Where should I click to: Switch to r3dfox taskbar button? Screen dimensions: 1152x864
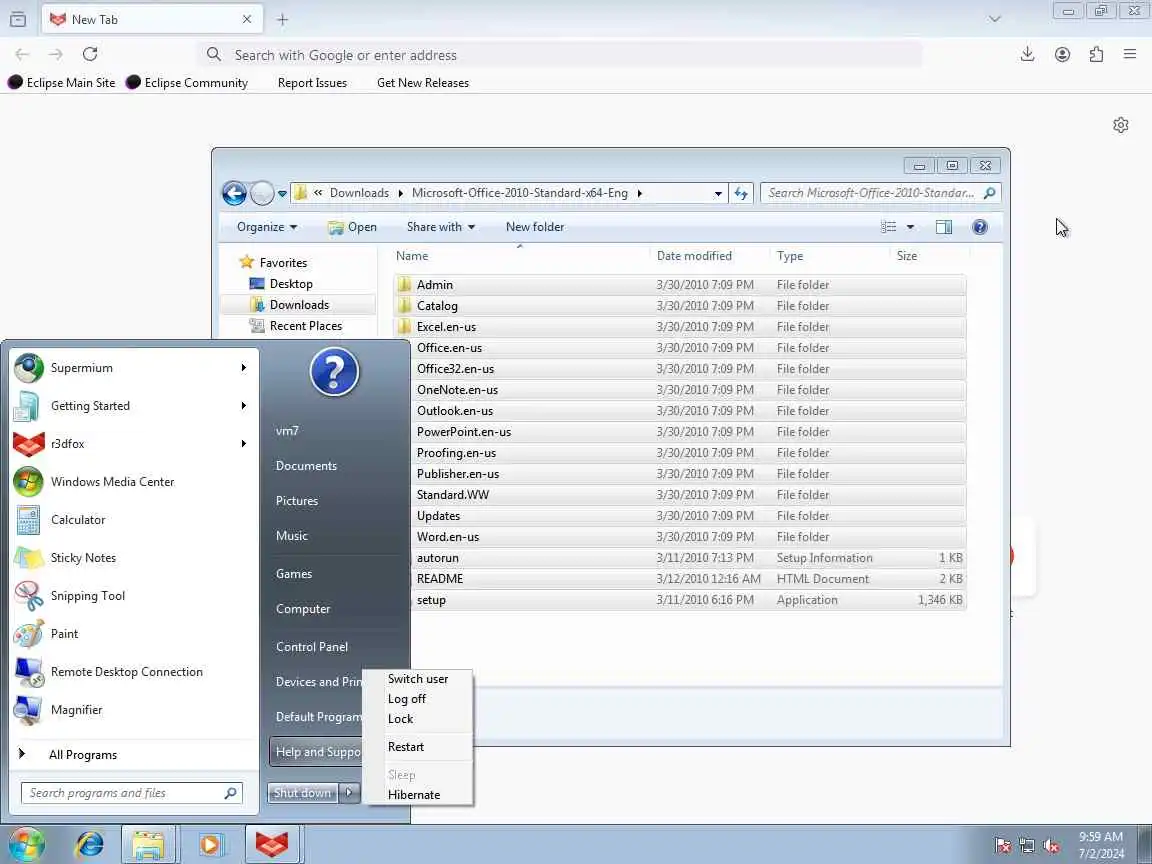[272, 844]
